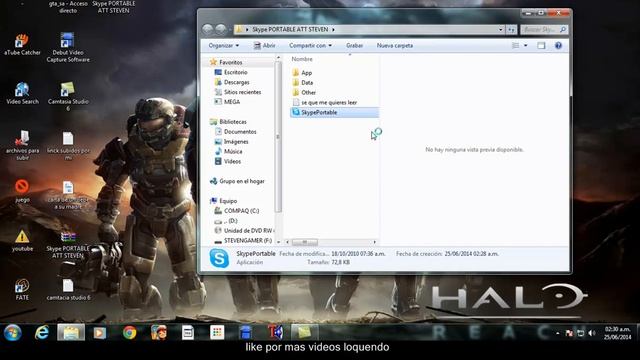This screenshot has width=640, height=360.
Task: Select the Data folder
Action: (307, 82)
